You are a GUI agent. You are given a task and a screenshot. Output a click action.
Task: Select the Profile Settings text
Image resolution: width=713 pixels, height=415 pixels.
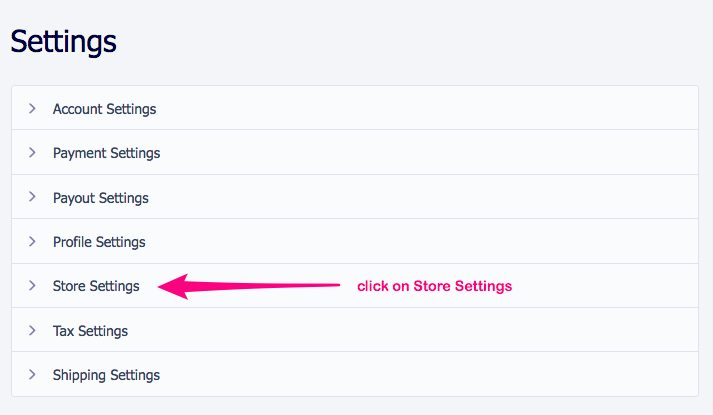(x=99, y=242)
